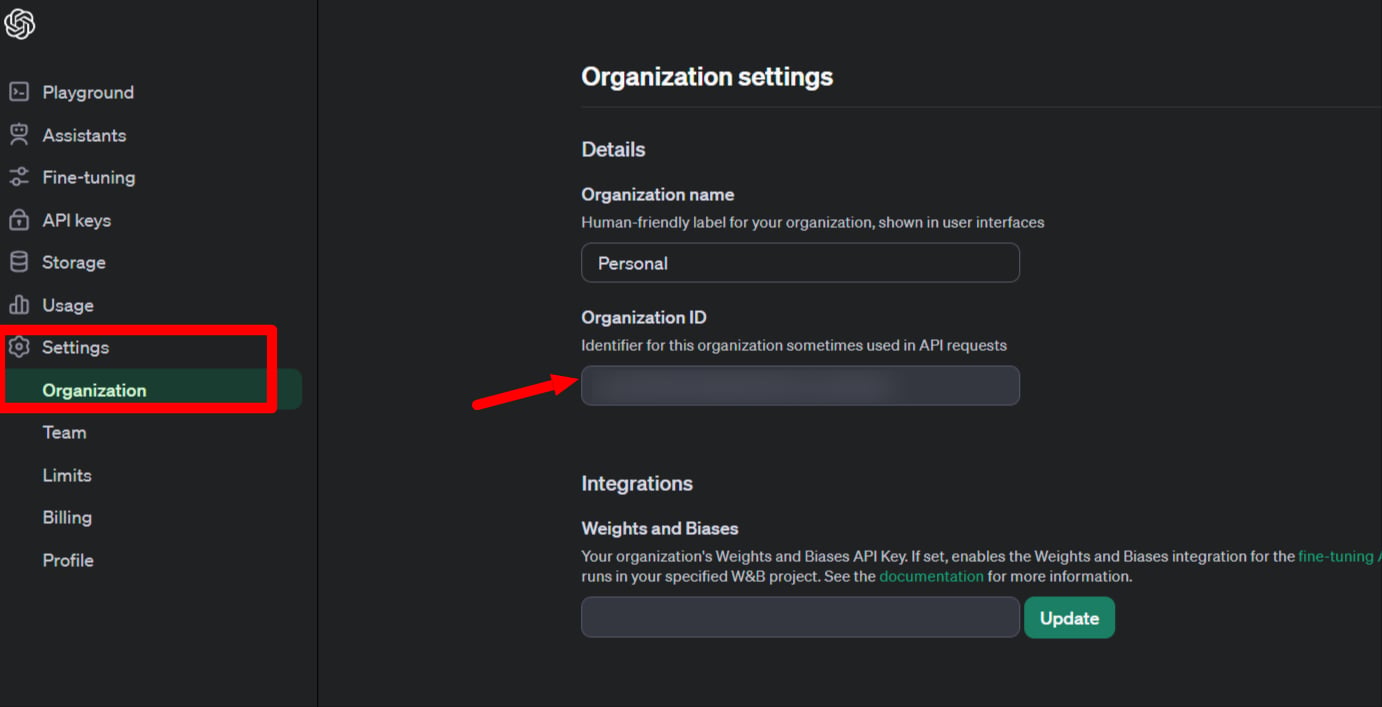Viewport: 1382px width, 707px height.
Task: Click the Fine-tuning sliders icon
Action: [x=19, y=177]
